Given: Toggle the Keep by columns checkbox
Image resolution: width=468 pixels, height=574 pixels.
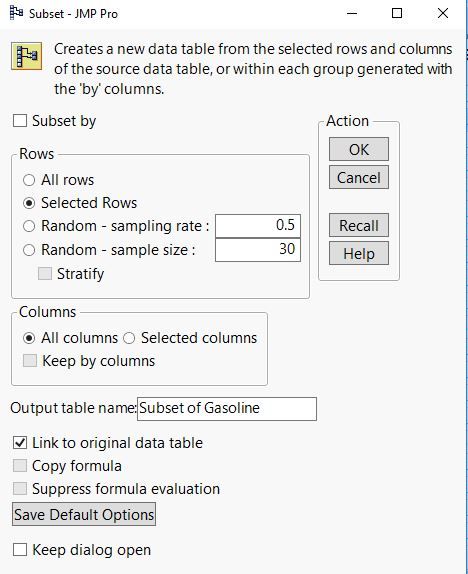Looking at the screenshot, I should point(30,361).
